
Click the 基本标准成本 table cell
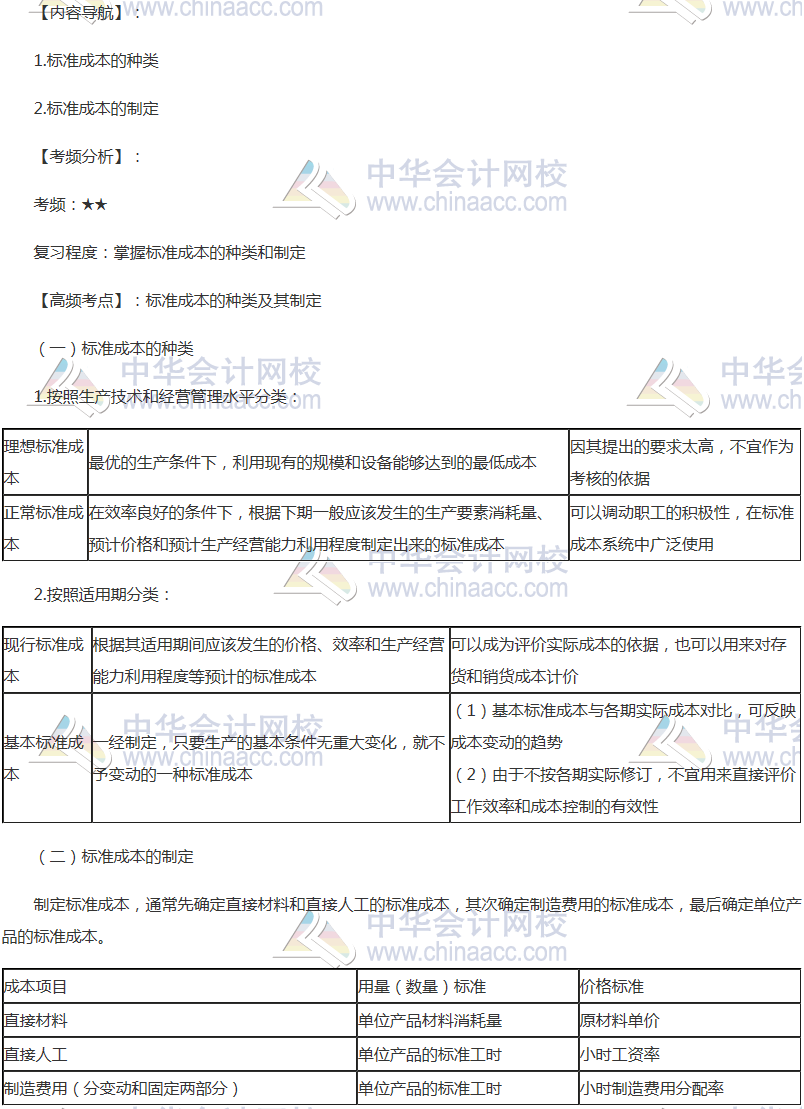click(x=45, y=758)
